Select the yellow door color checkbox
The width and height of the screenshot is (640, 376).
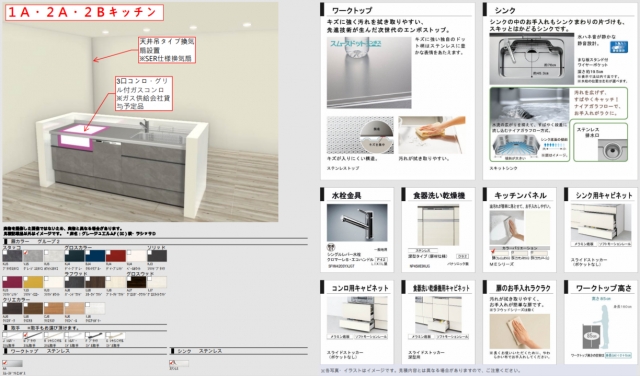pos(25,279)
